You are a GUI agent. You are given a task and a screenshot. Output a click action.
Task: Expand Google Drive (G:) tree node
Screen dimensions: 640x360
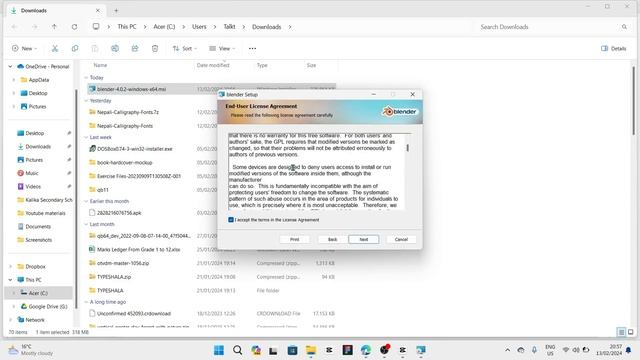tap(13, 307)
